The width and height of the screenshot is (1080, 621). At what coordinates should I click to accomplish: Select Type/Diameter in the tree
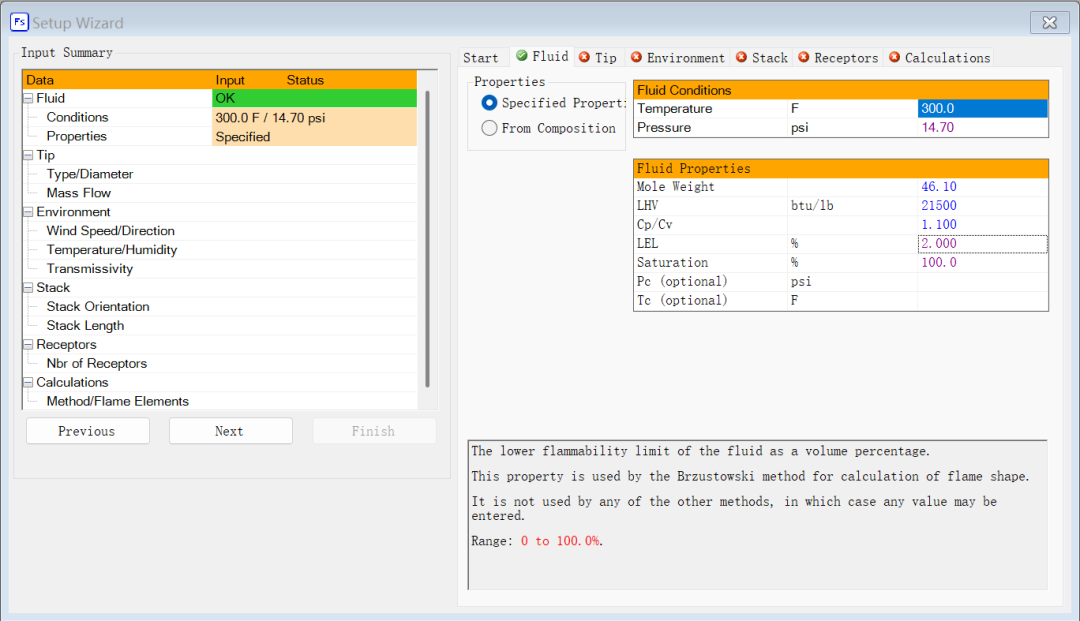[90, 174]
